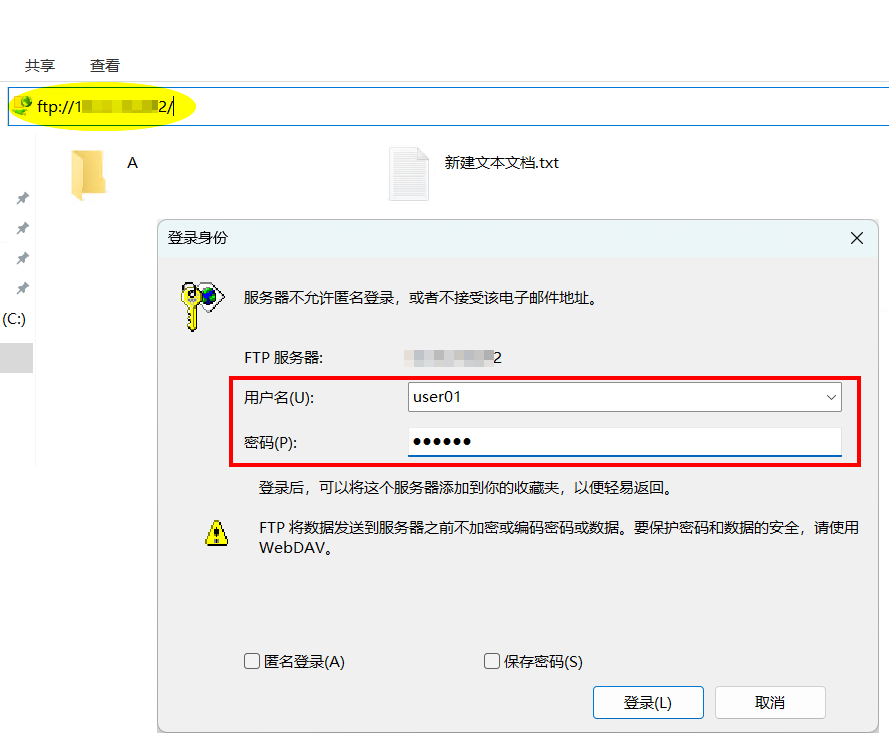
Task: Click the second pin icon in sidebar
Action: [22, 227]
